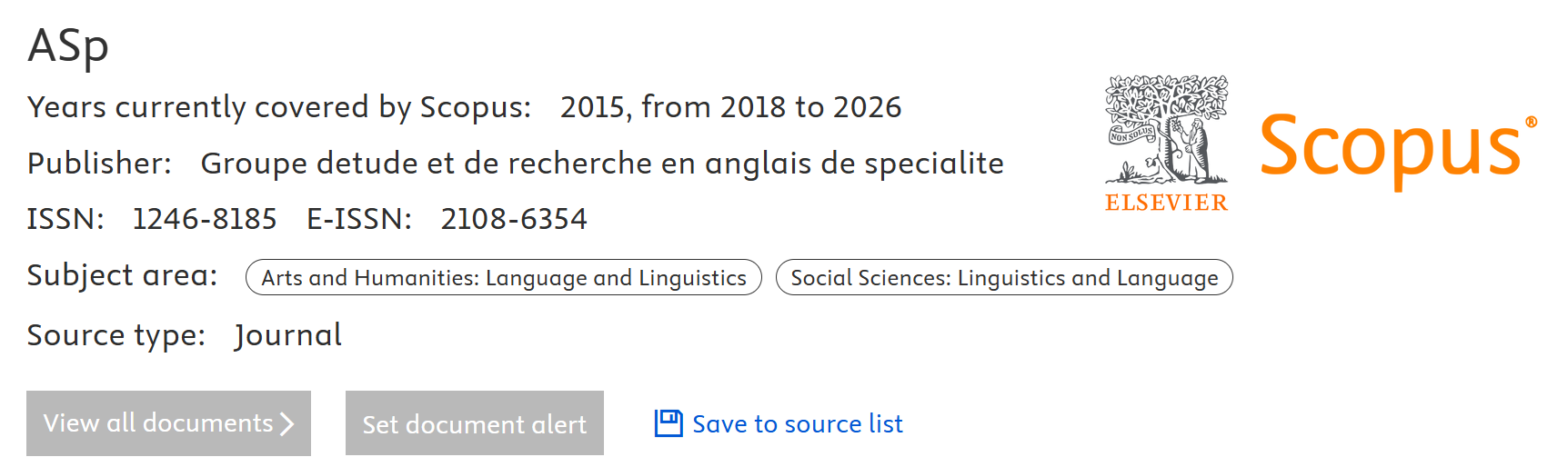The image size is (1568, 457).
Task: Open the Save to source list link
Action: pyautogui.click(x=797, y=424)
